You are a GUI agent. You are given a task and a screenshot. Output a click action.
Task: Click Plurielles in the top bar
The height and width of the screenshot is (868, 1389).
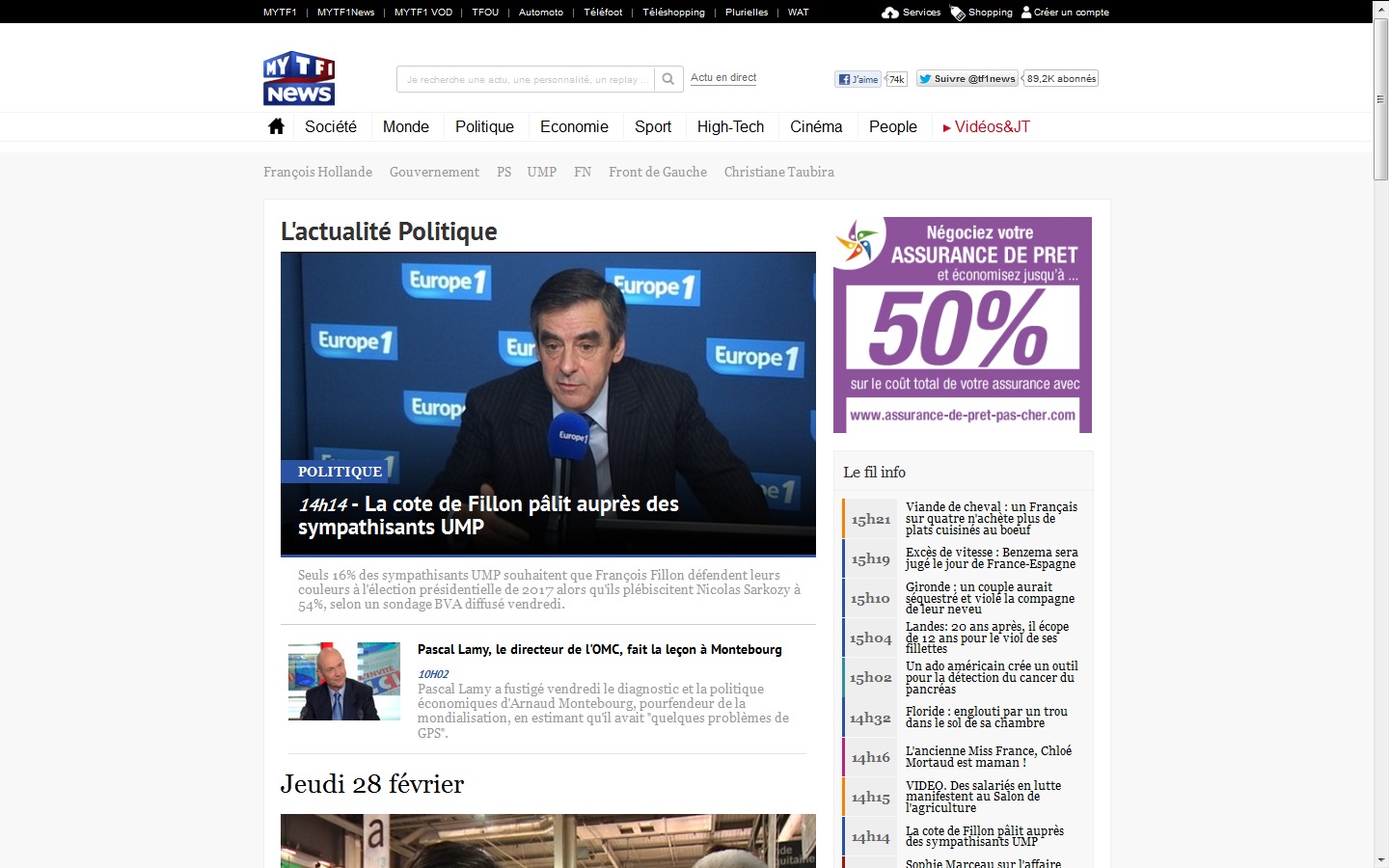(x=747, y=13)
